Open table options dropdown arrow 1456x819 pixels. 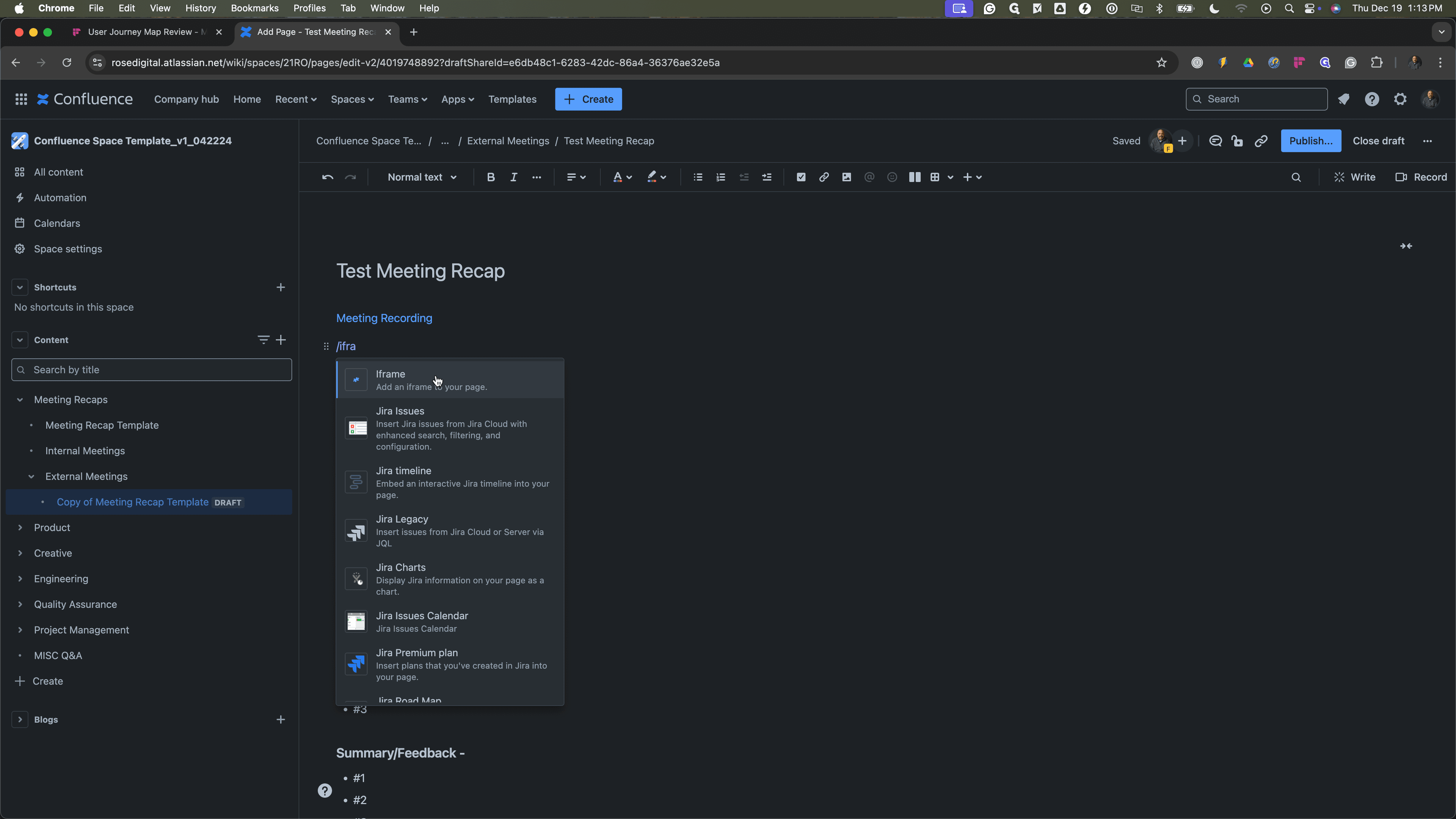951,177
